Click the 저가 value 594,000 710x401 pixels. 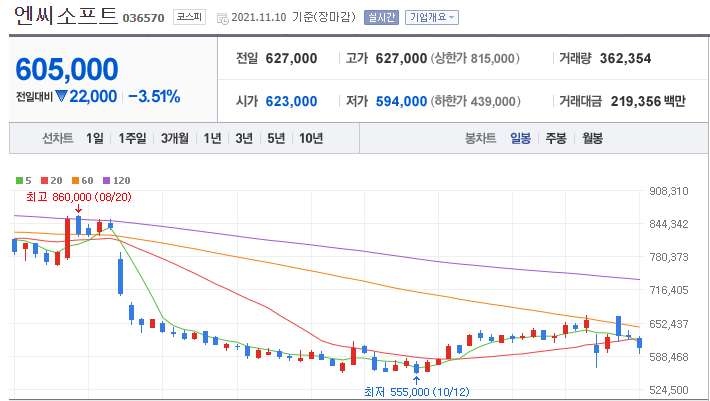pos(401,101)
